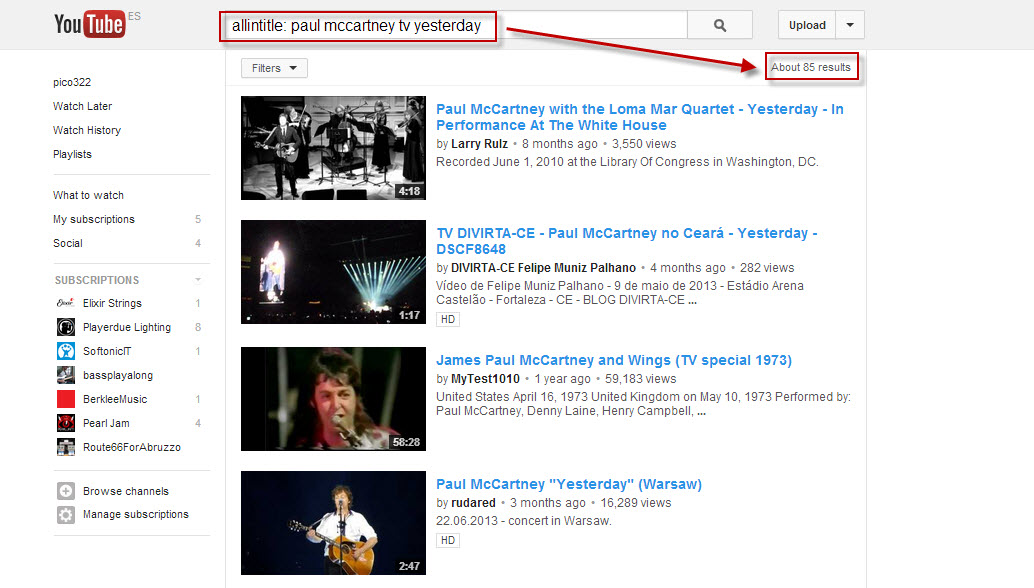Click into the search query text field

pos(450,26)
